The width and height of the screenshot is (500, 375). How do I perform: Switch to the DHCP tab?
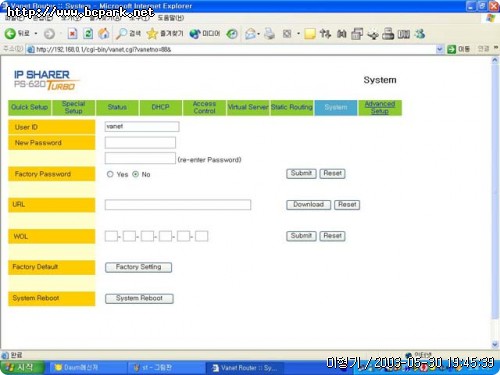tap(161, 107)
